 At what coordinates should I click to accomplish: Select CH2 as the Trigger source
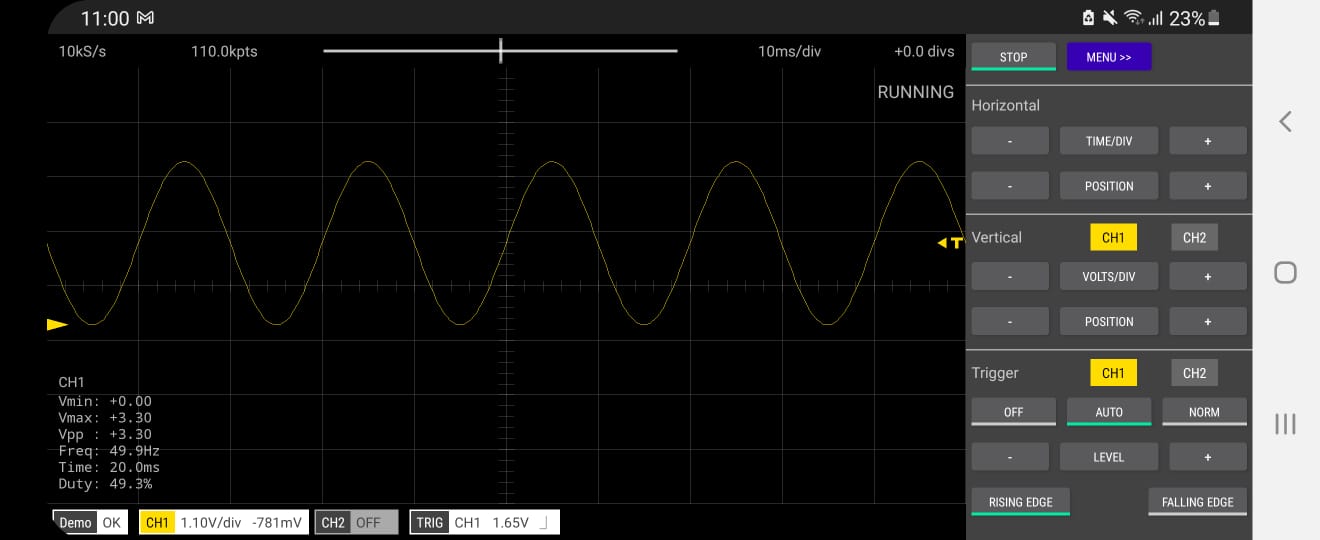(1194, 373)
